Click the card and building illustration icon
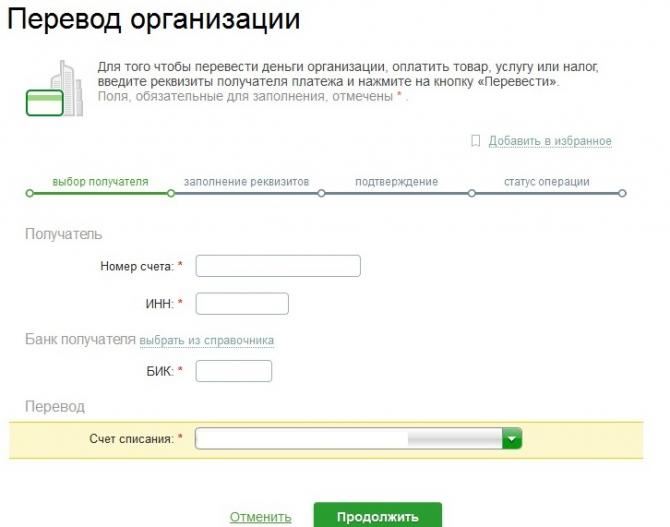Viewport: 670px width, 527px height. (x=54, y=88)
